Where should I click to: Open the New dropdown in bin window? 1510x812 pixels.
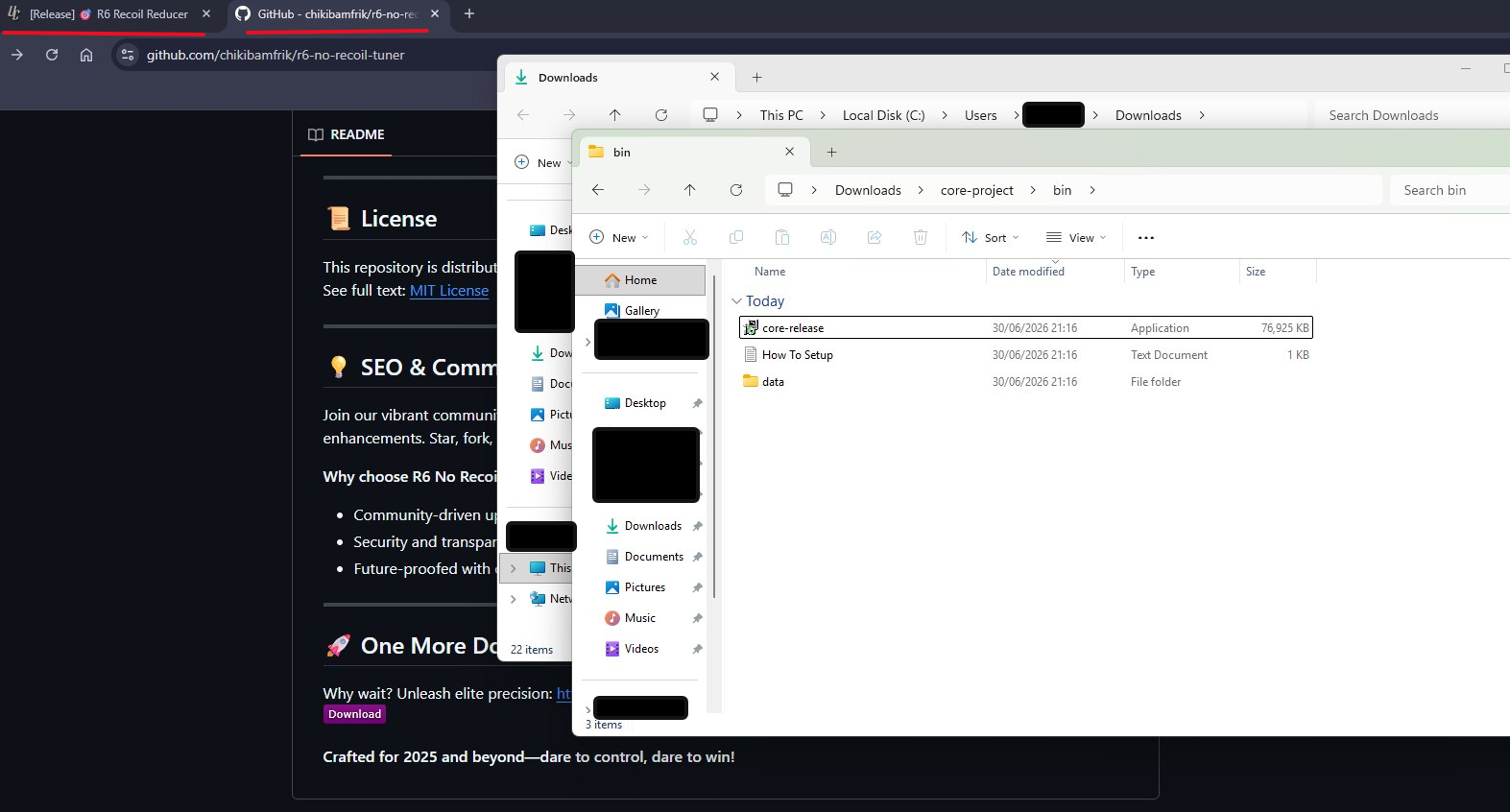[618, 237]
